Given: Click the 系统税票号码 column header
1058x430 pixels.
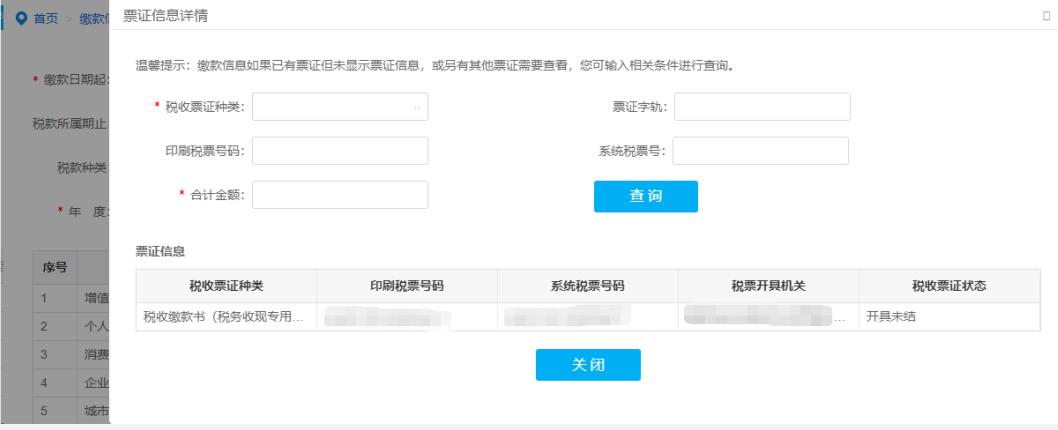Looking at the screenshot, I should pos(587,286).
